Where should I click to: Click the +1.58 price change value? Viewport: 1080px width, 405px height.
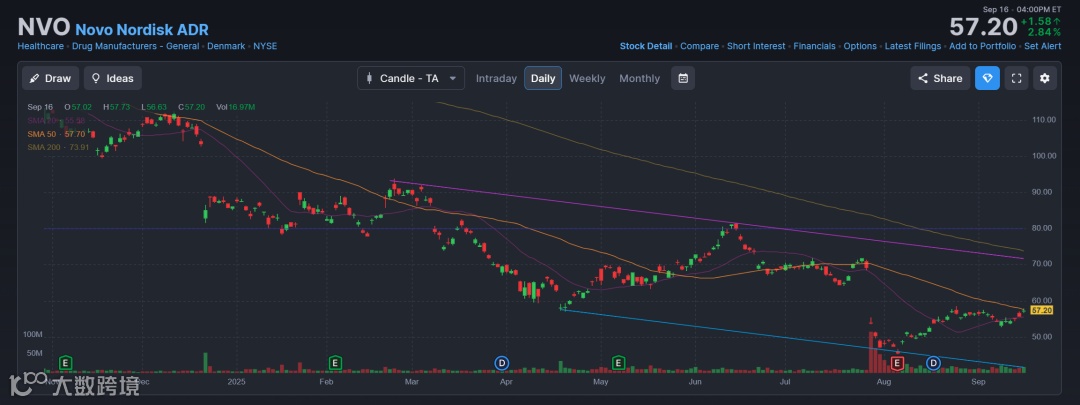pos(1041,21)
